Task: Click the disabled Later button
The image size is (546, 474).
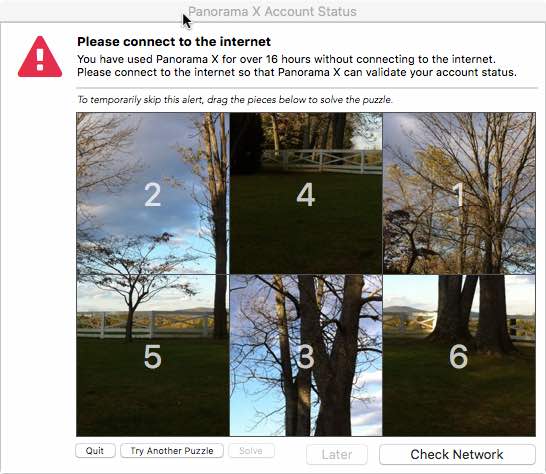Action: [337, 454]
